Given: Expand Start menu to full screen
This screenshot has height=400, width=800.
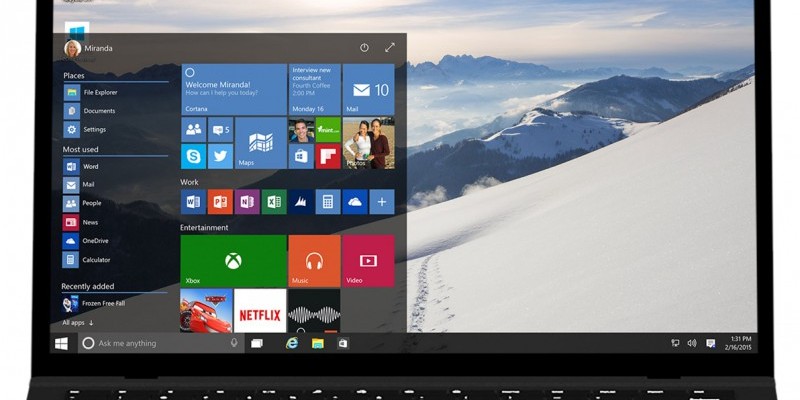Looking at the screenshot, I should click(390, 47).
